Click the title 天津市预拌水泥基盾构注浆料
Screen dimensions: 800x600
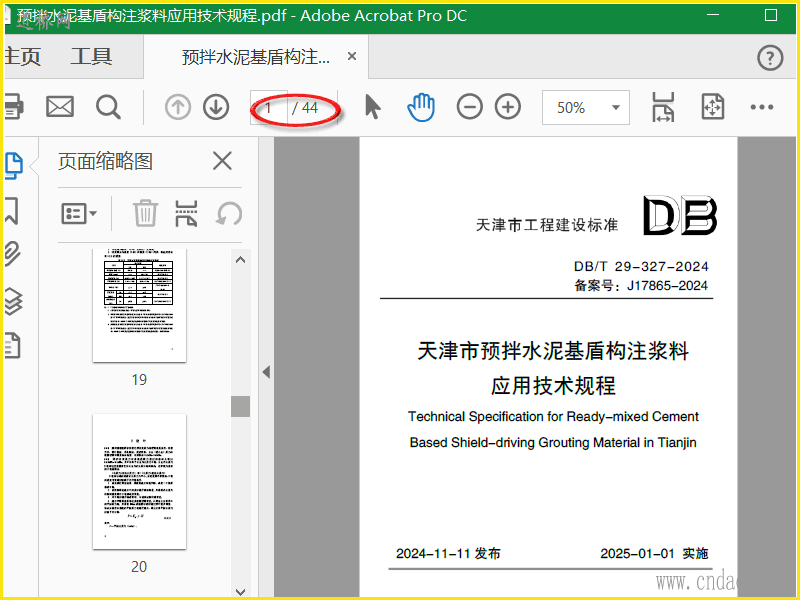pos(553,351)
